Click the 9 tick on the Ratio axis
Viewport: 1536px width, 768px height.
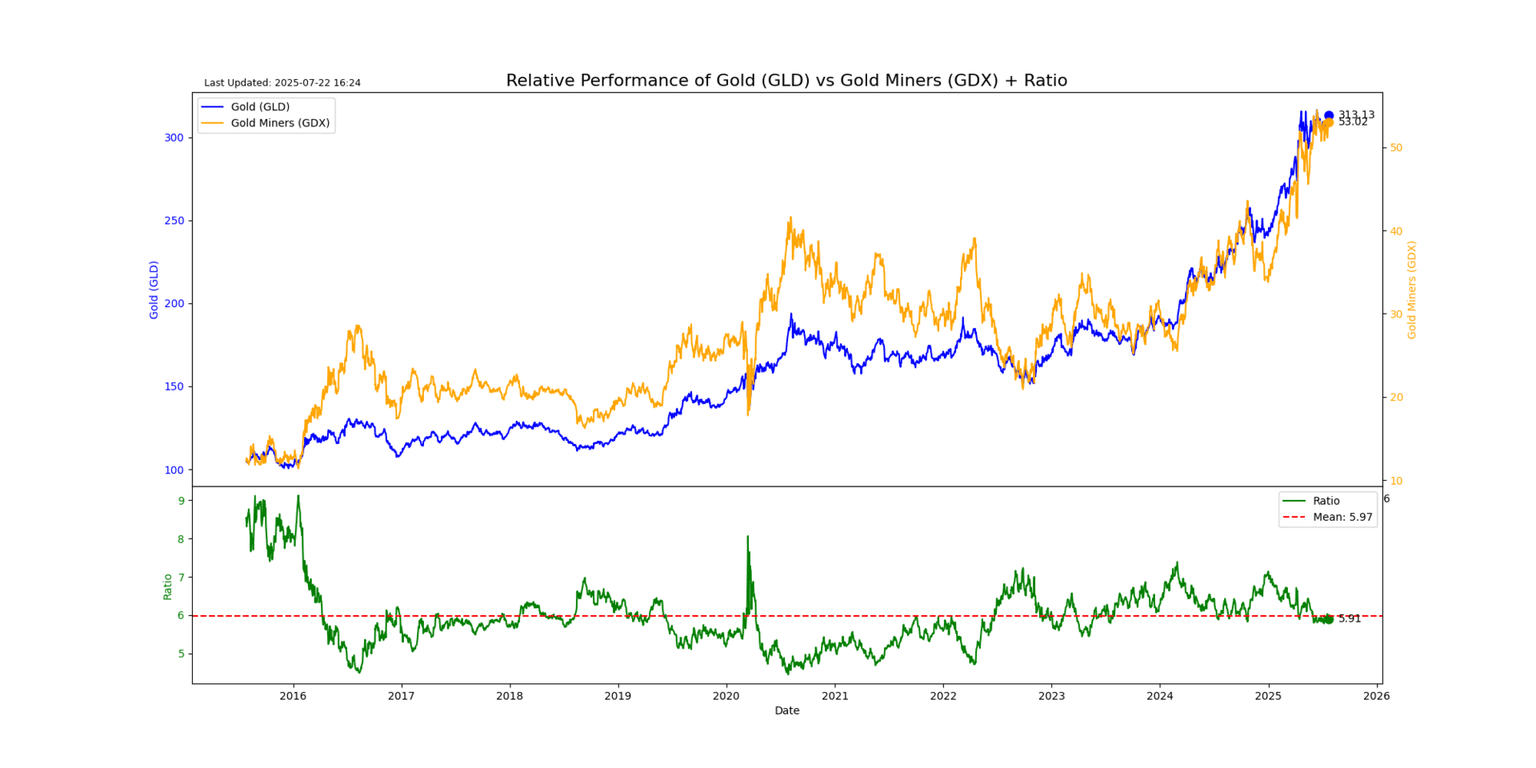[181, 501]
